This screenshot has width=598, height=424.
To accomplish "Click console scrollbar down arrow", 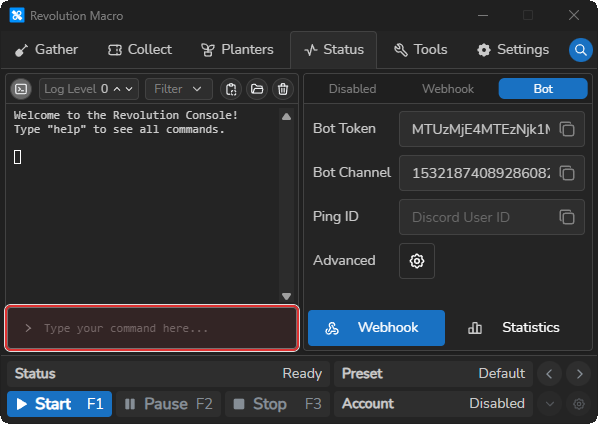I will (x=286, y=296).
